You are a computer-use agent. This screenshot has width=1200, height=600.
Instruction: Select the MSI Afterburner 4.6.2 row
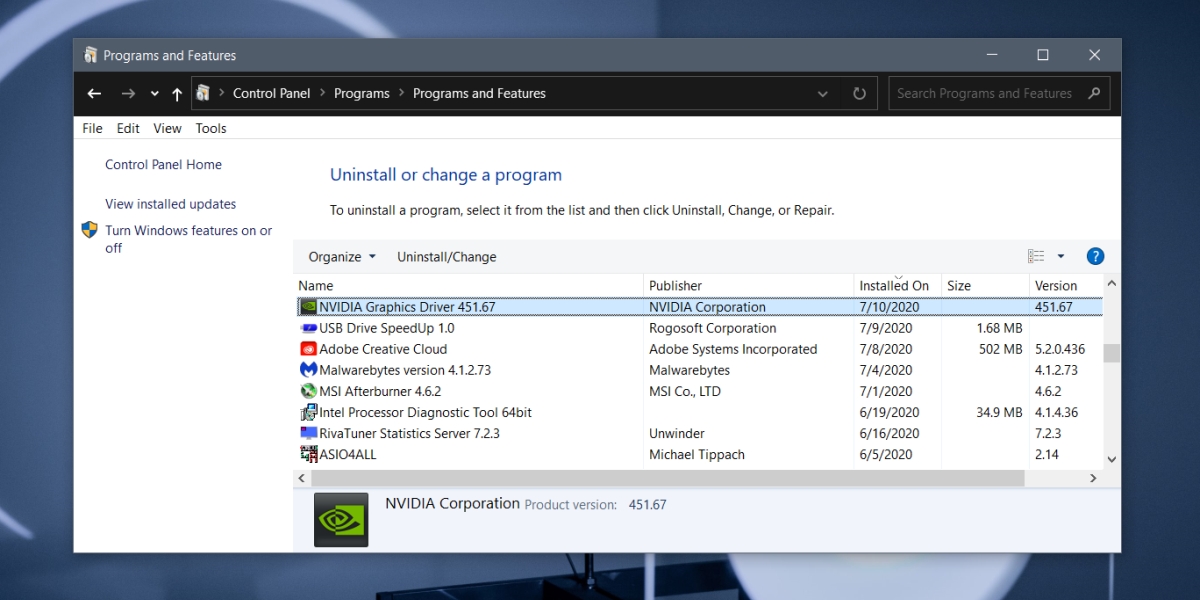point(698,391)
